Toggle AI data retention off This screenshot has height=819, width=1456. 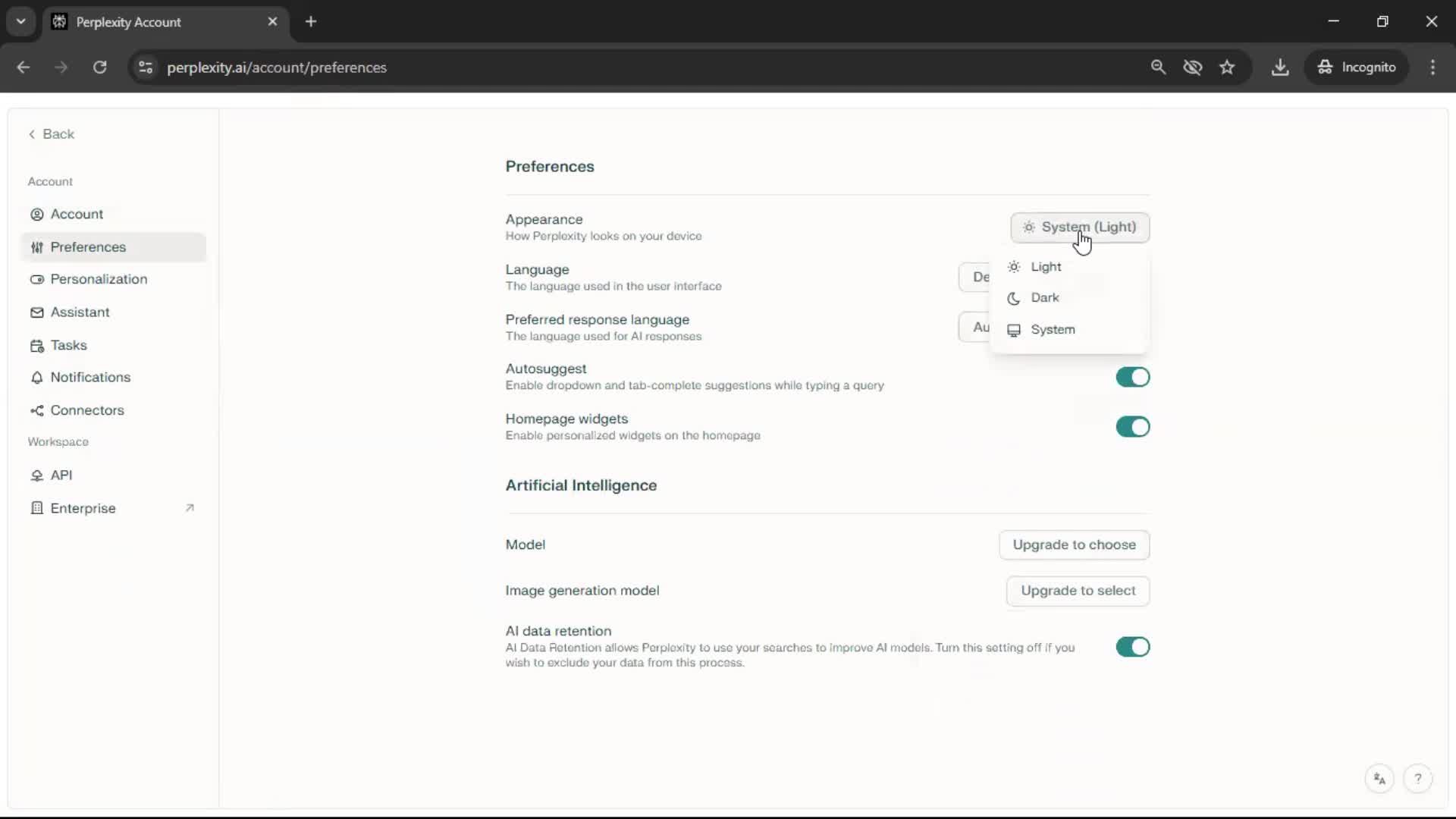tap(1132, 647)
